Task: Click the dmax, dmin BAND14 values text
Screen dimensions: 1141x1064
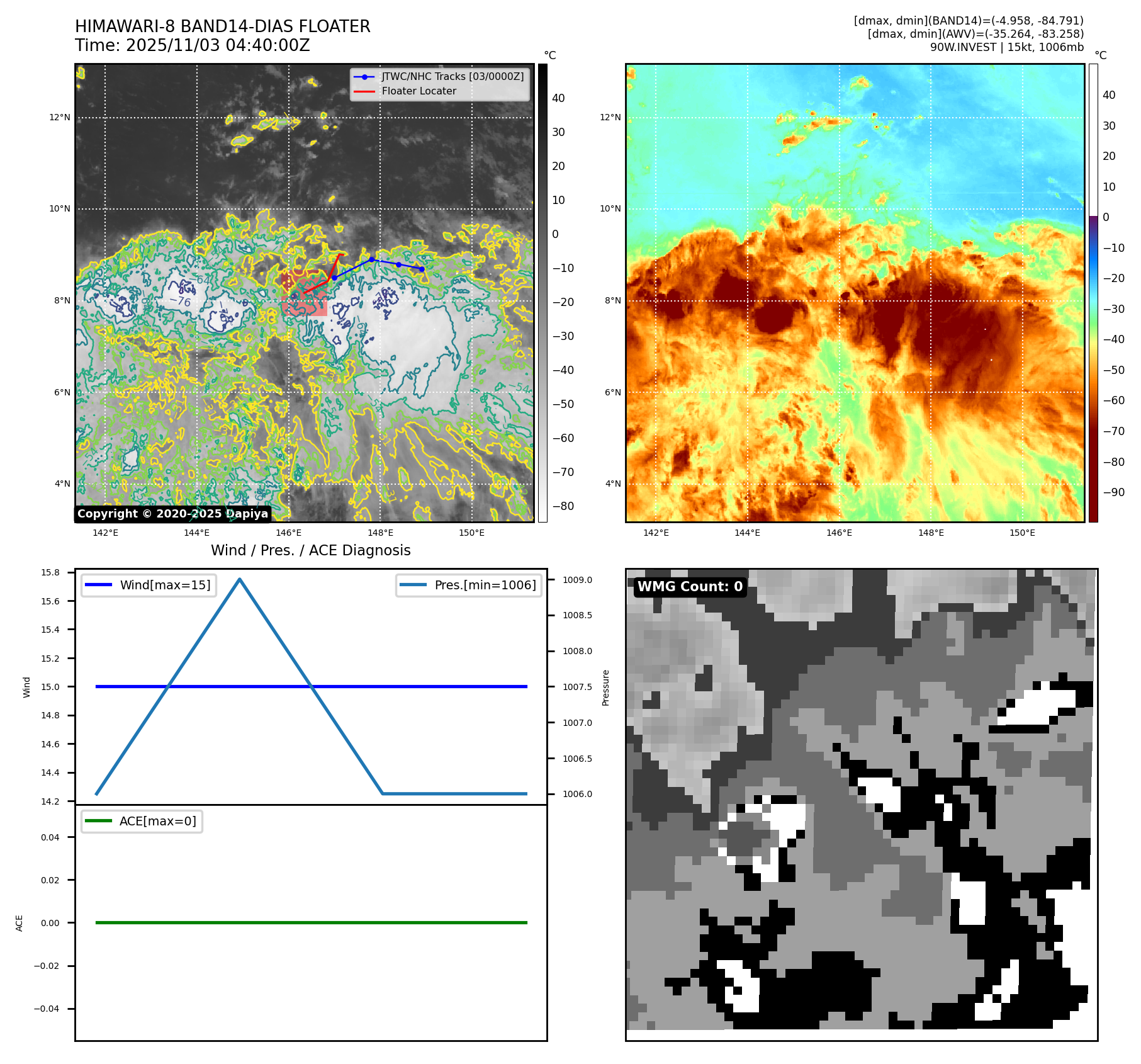Action: tap(968, 21)
